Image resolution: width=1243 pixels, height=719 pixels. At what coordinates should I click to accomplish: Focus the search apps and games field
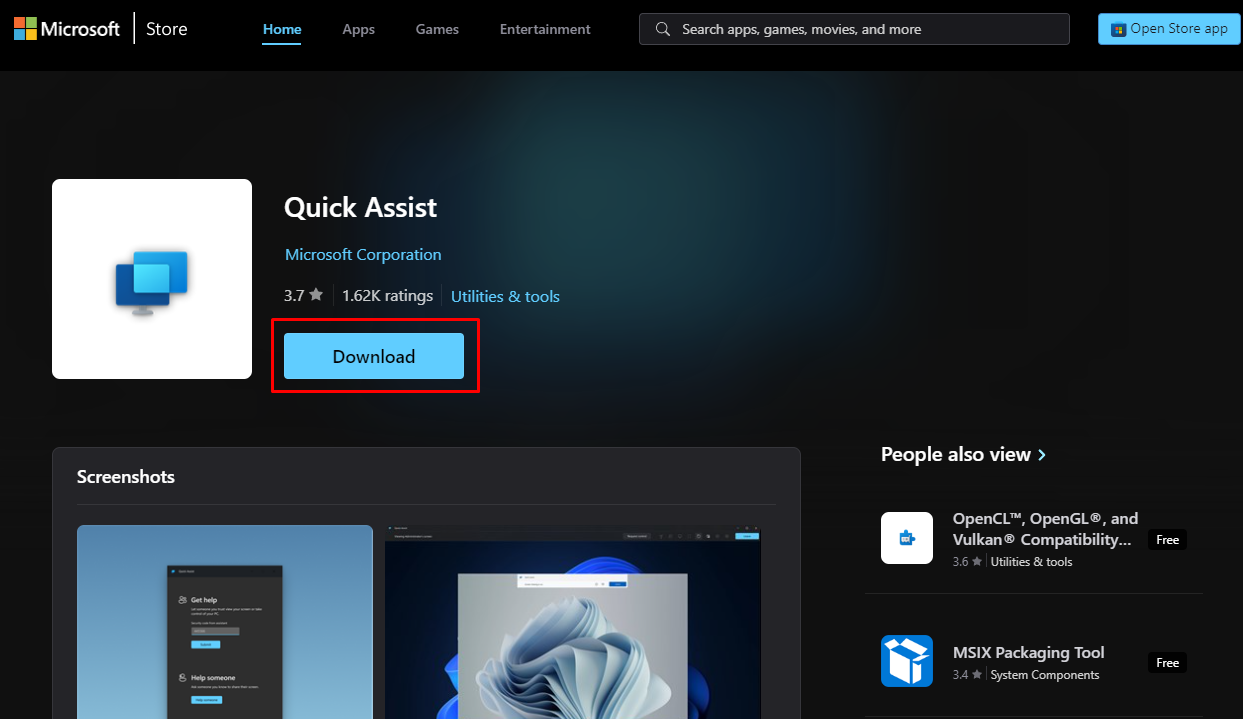pos(854,29)
